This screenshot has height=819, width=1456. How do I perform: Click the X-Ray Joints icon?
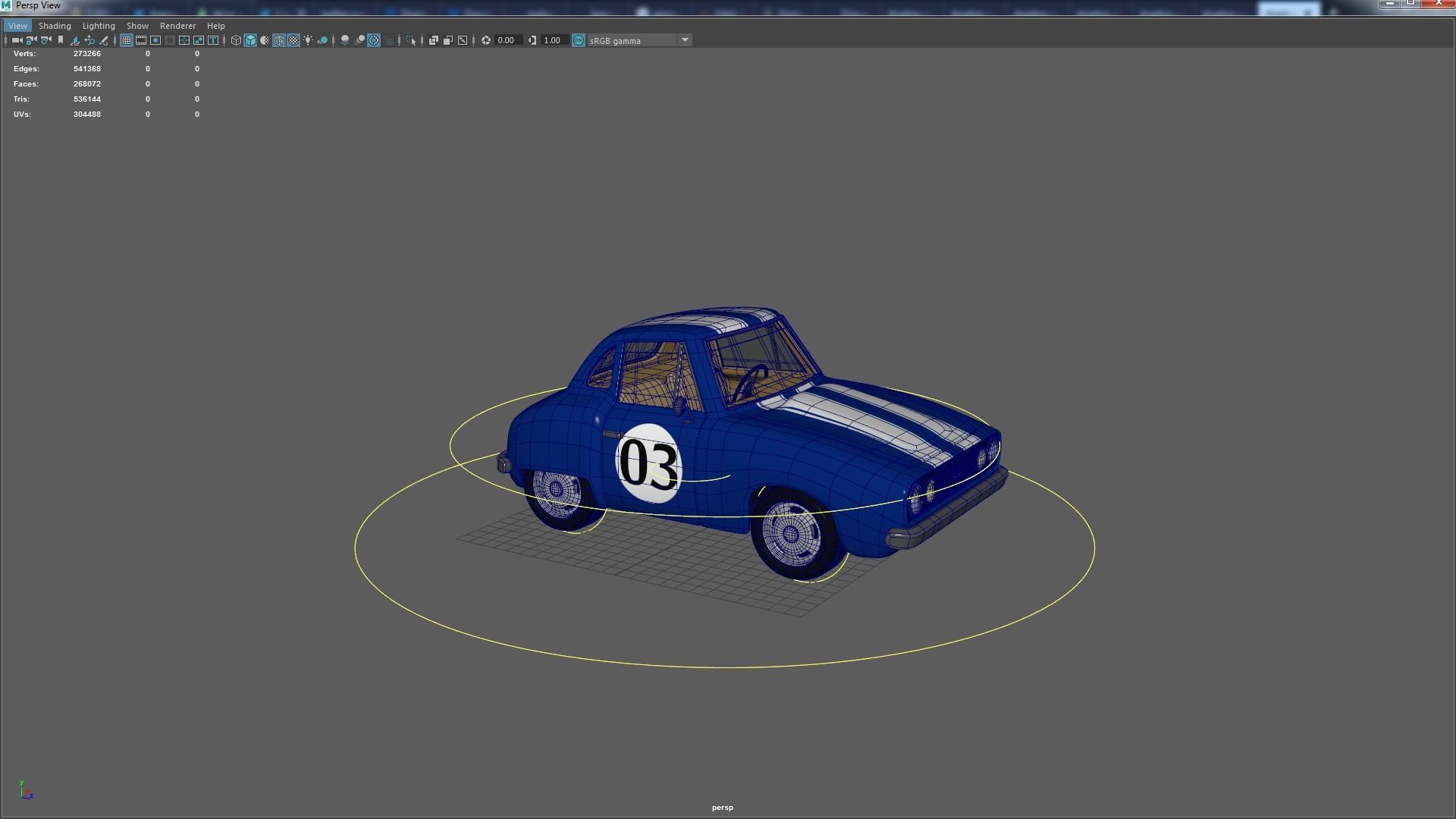click(x=463, y=40)
